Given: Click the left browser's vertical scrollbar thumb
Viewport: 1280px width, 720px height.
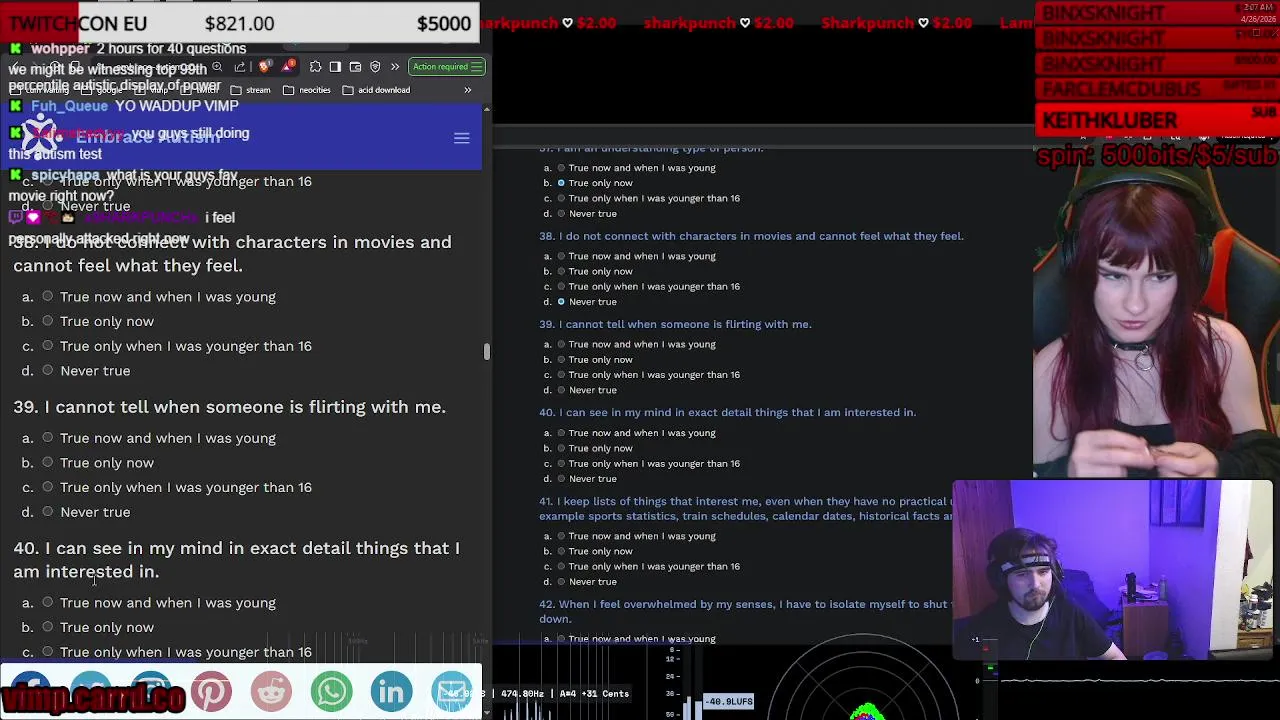Looking at the screenshot, I should coord(487,351).
